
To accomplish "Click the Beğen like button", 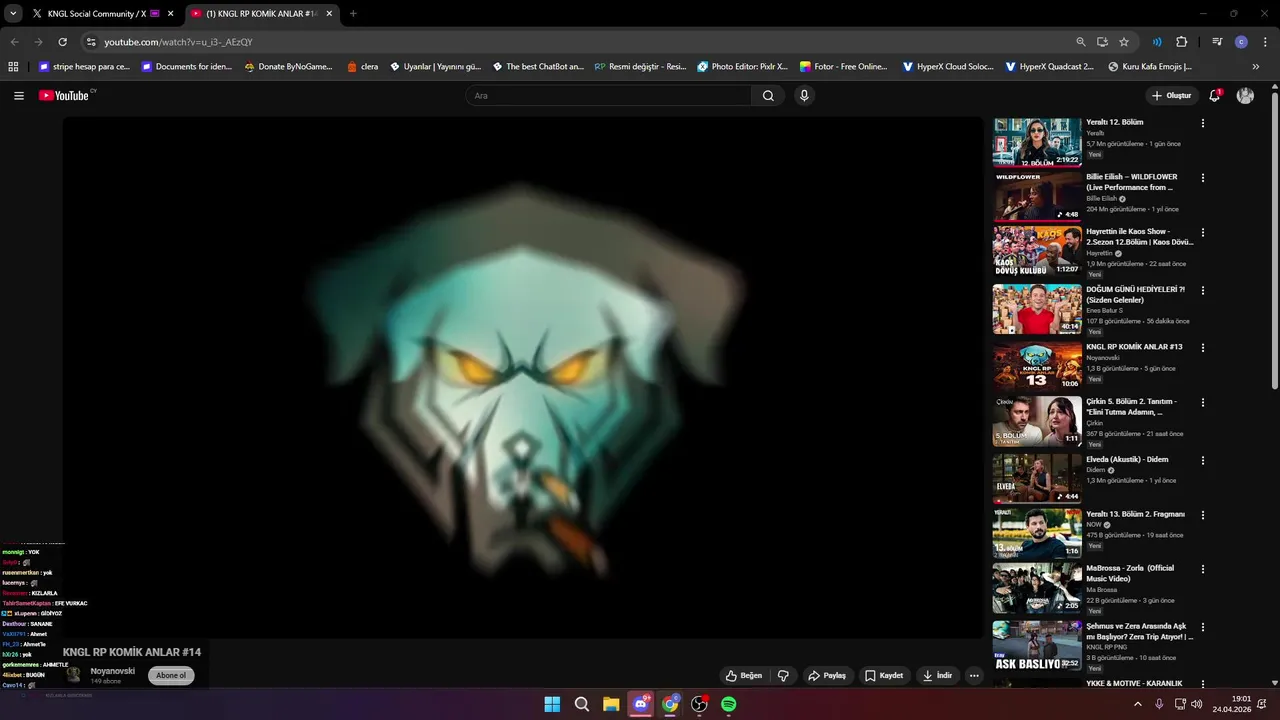I will pyautogui.click(x=744, y=676).
